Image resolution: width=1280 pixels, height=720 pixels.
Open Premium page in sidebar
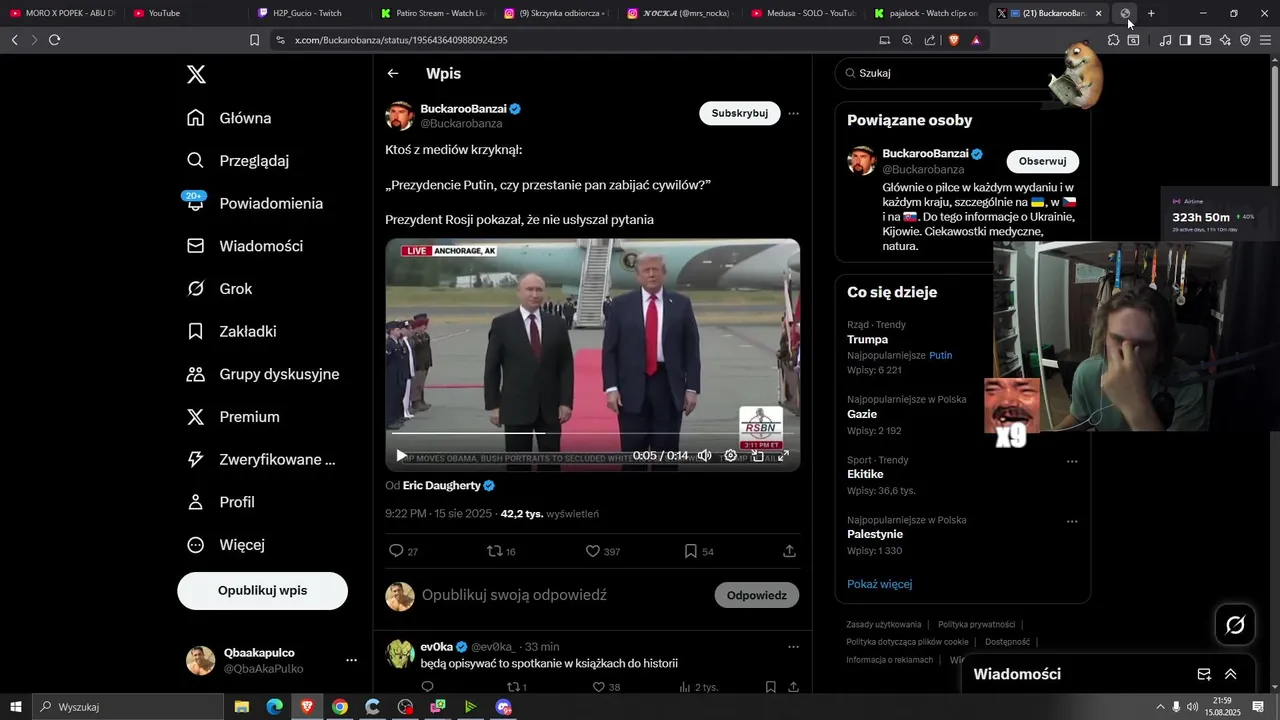232,417
